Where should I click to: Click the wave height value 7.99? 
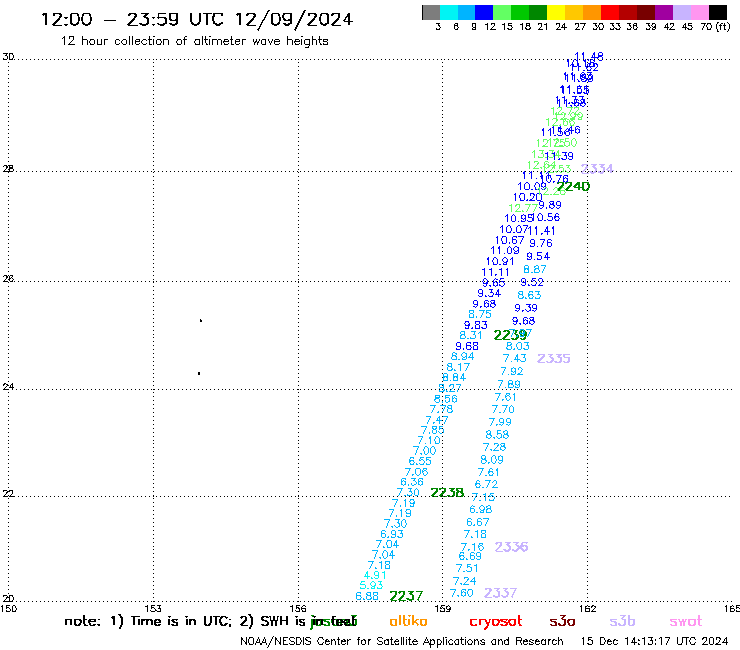(500, 422)
